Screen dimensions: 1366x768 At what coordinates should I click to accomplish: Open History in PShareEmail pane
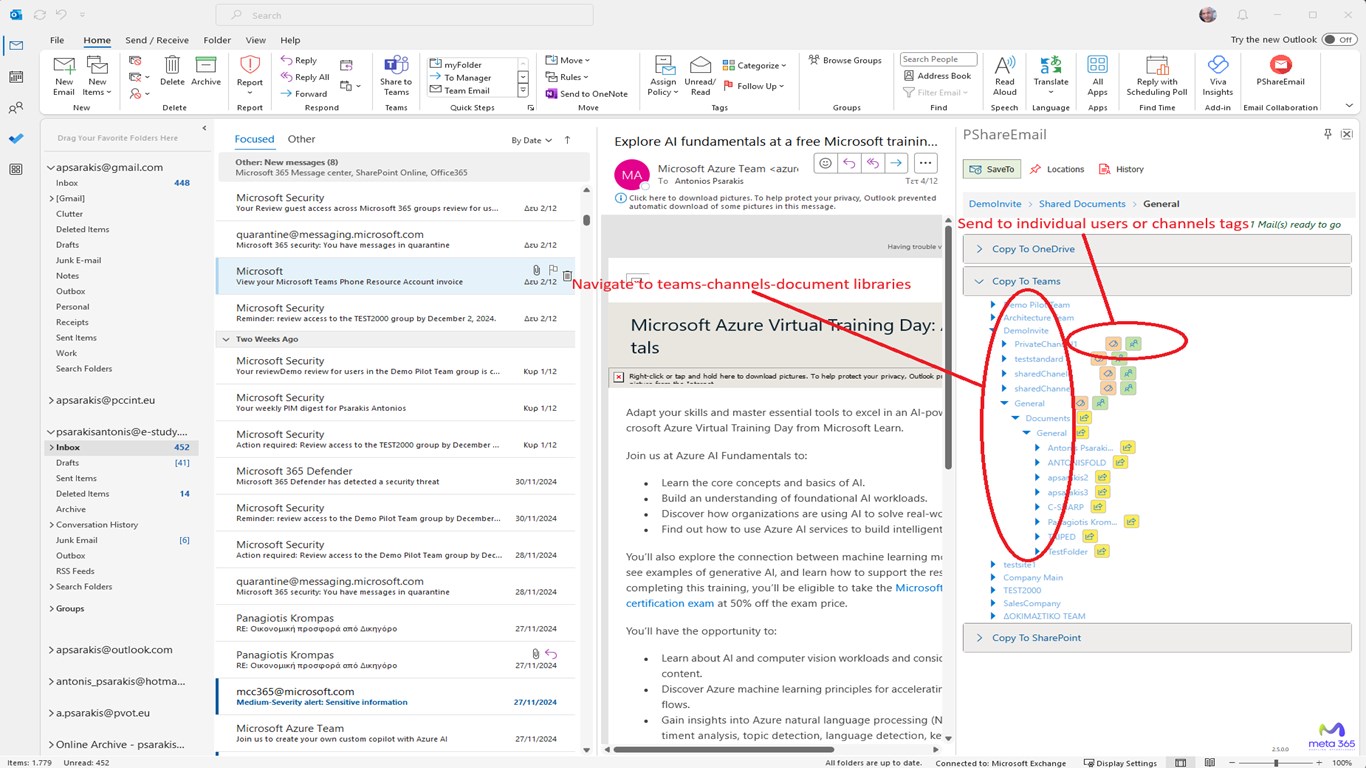[x=1121, y=169]
